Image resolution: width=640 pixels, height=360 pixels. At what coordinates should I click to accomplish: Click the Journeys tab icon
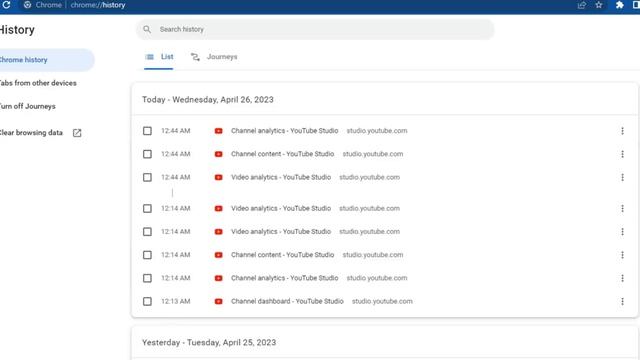pos(195,57)
